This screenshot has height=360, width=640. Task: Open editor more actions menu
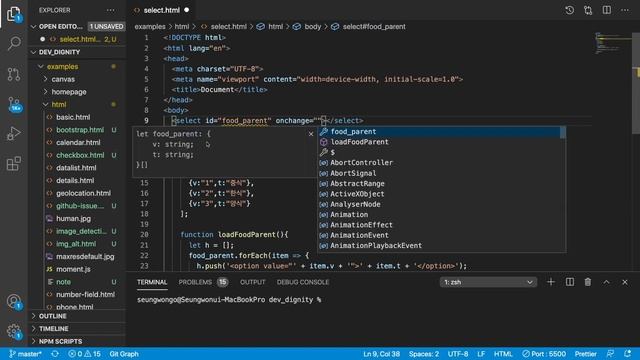625,10
